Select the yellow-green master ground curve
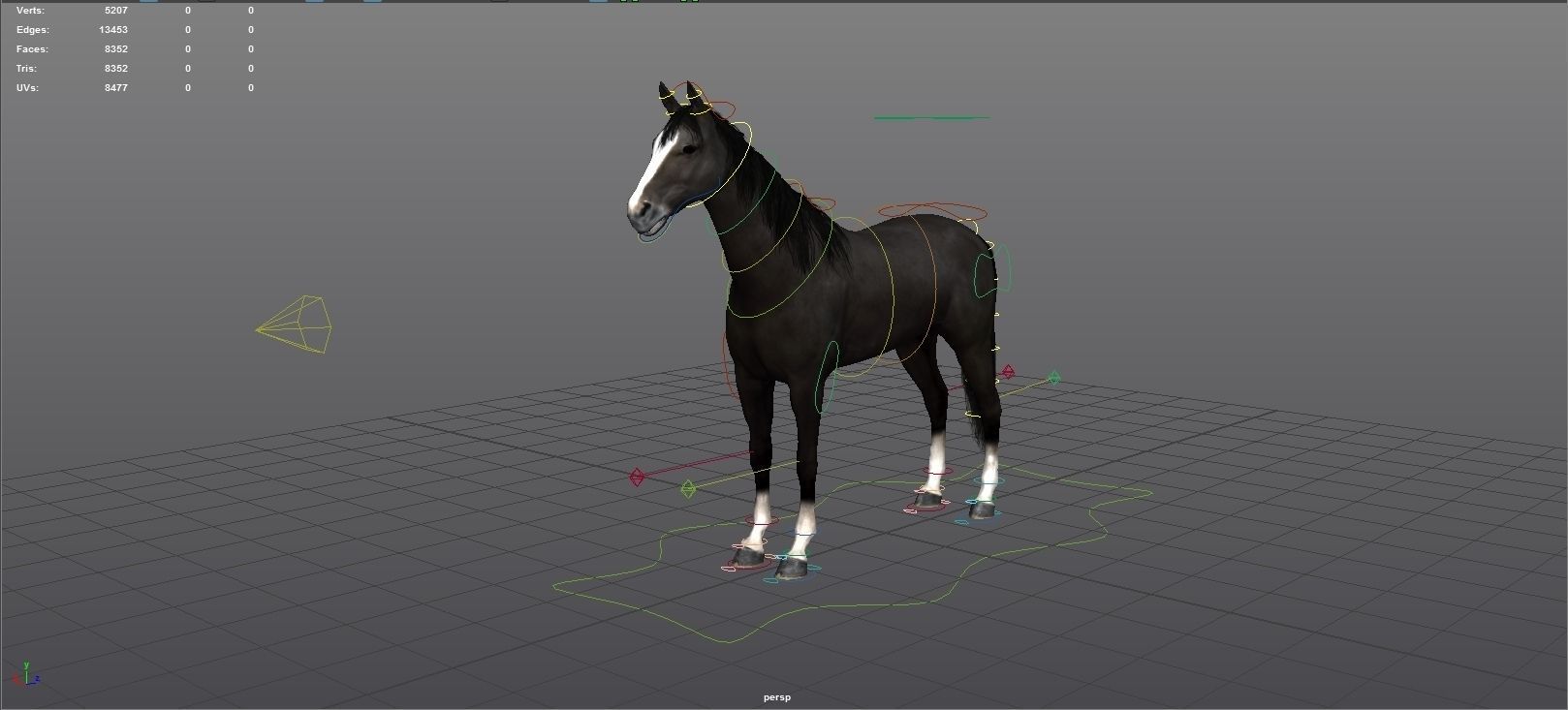1568x710 pixels. pos(853,554)
